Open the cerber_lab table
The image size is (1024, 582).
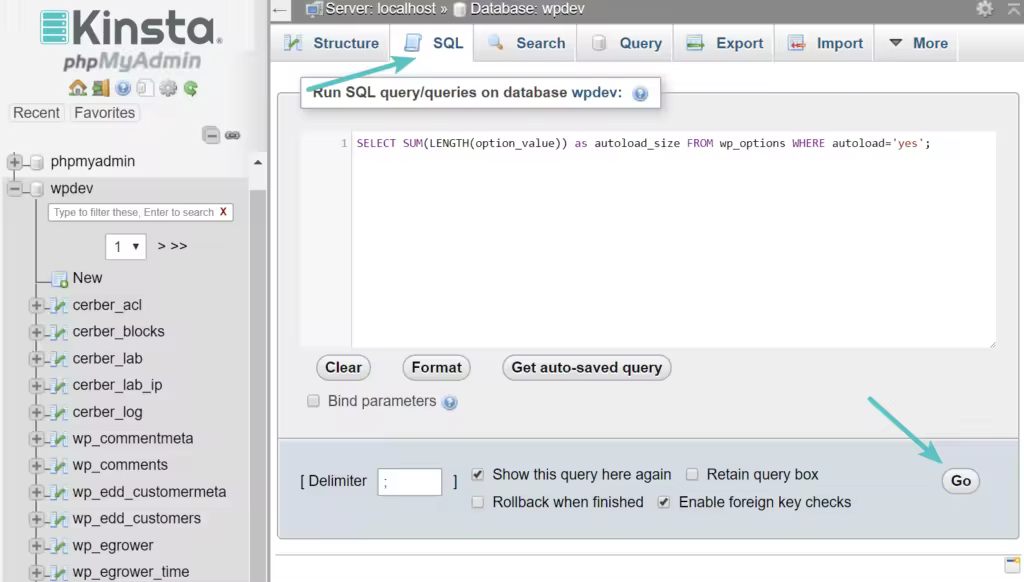pos(107,359)
